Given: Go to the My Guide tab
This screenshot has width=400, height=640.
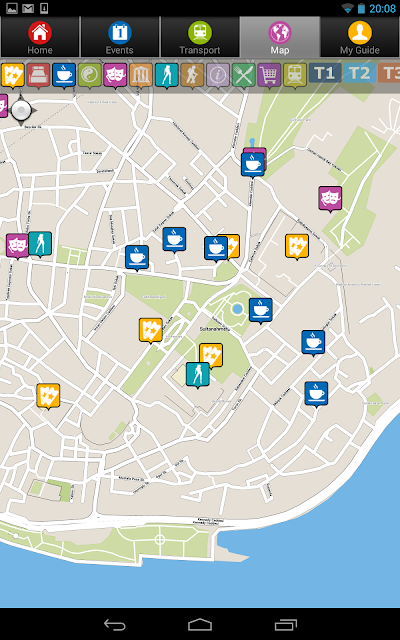Looking at the screenshot, I should 360,37.
